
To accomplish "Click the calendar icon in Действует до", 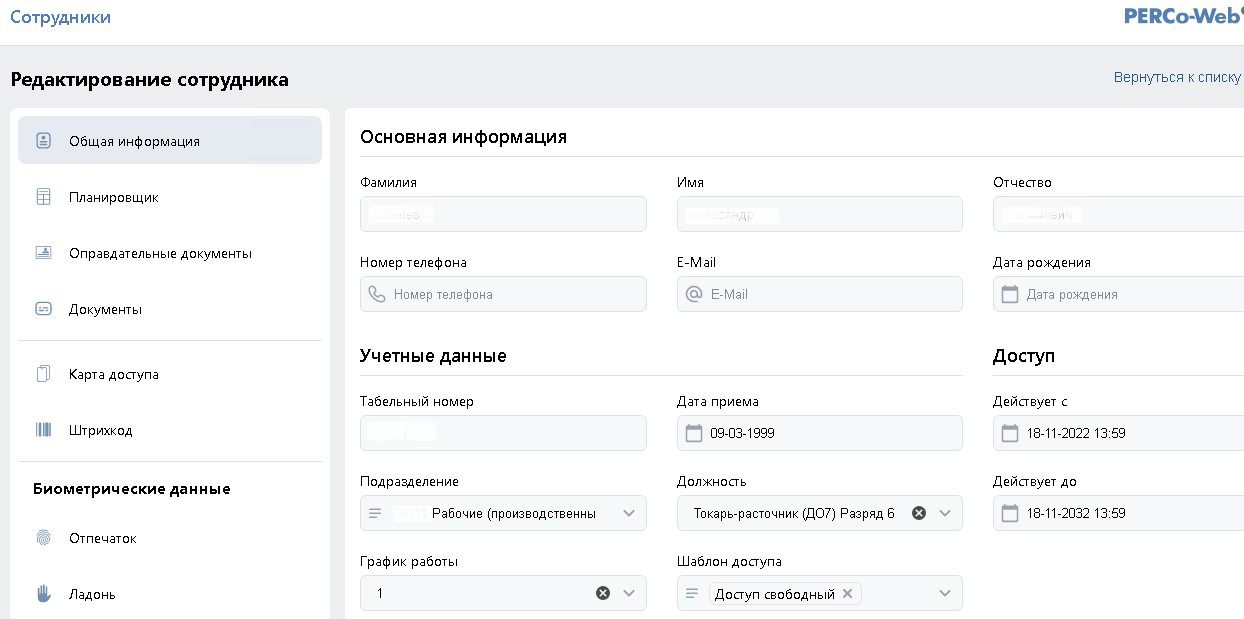I will 1010,513.
